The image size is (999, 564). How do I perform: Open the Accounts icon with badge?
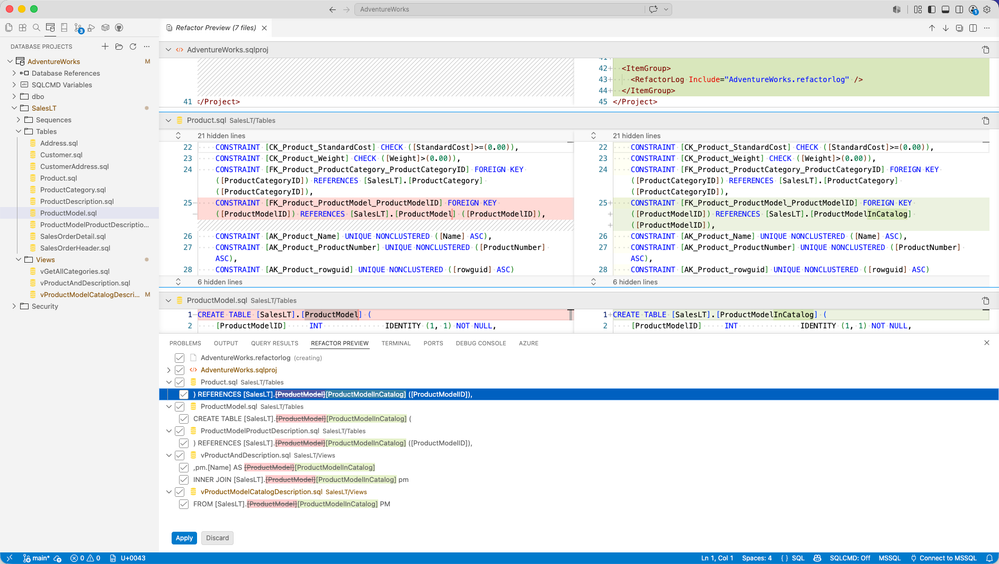coord(974,10)
